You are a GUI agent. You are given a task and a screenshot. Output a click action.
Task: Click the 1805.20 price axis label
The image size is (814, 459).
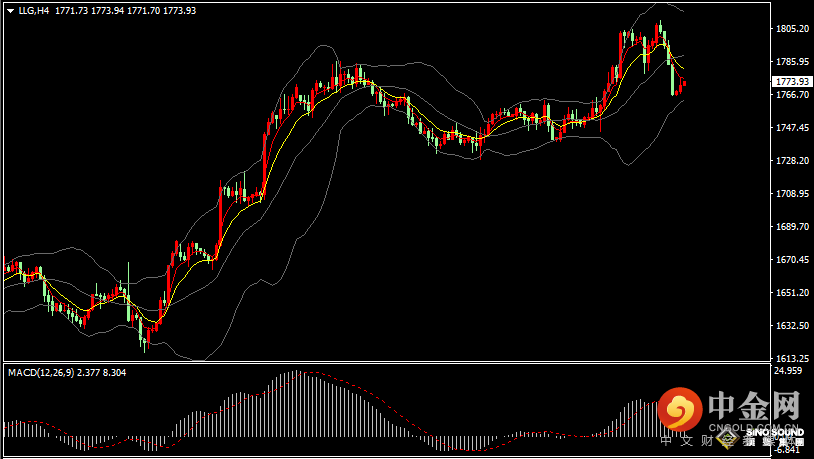pyautogui.click(x=792, y=29)
